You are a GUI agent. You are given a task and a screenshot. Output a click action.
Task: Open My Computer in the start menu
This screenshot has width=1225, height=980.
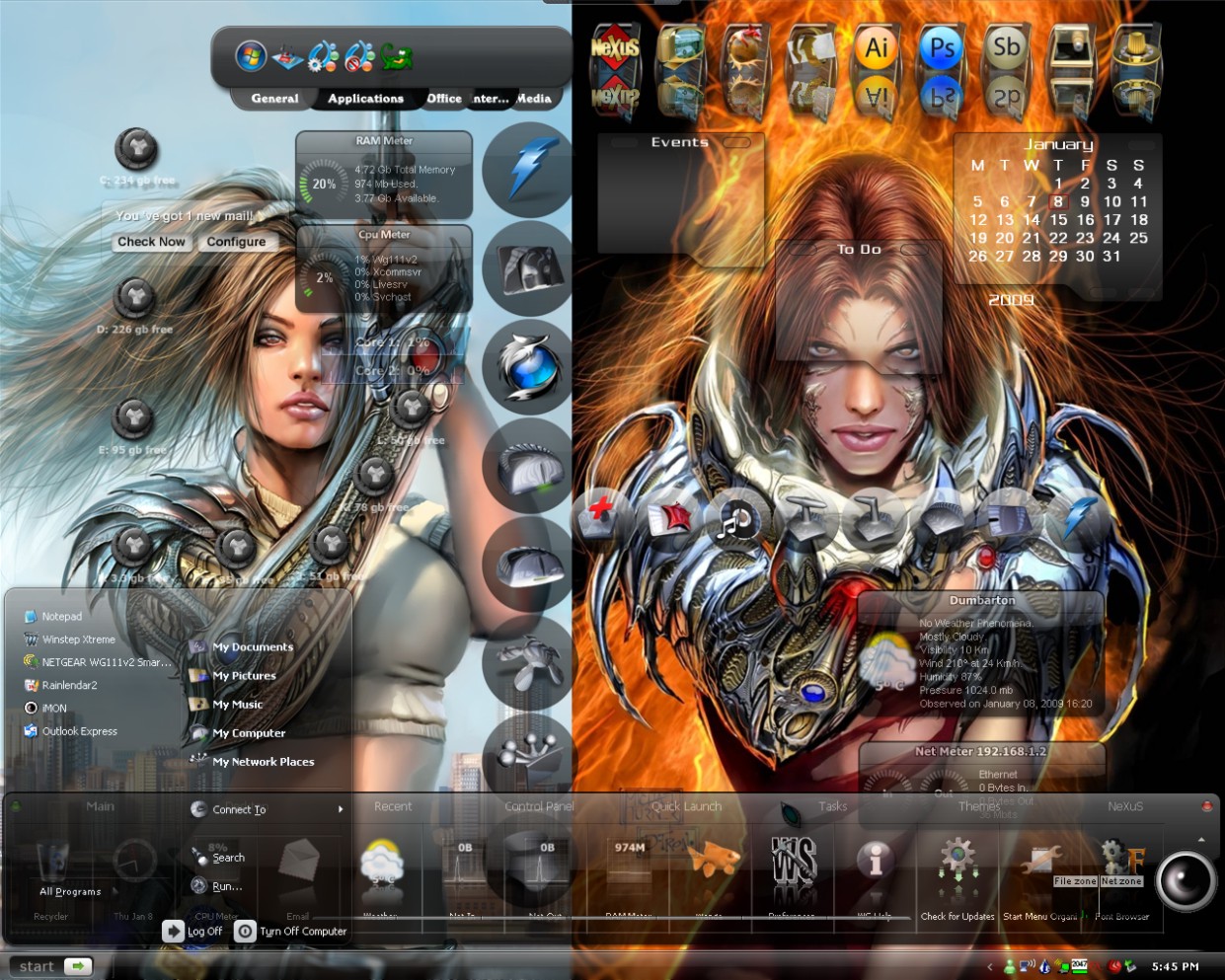(x=238, y=733)
